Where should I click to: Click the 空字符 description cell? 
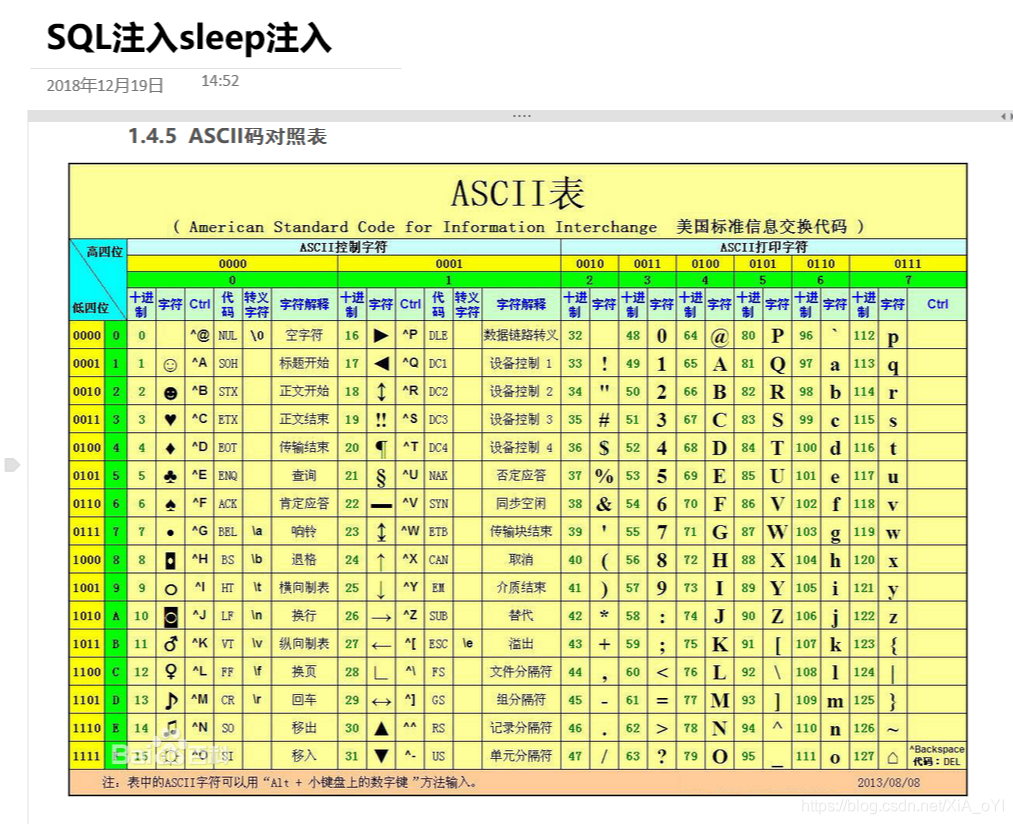click(304, 335)
